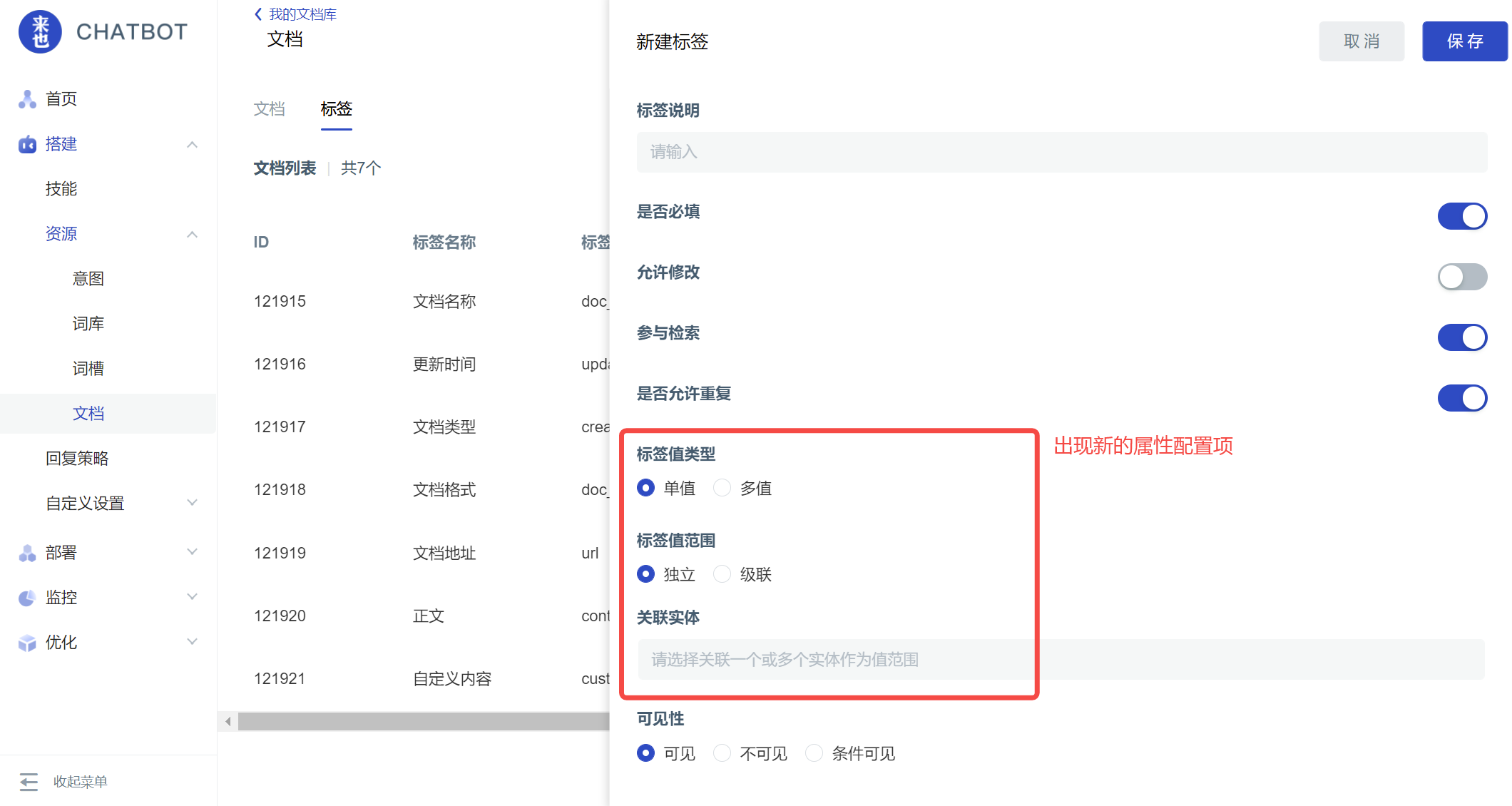Click the 部署 sidebar icon
Screen dimensions: 1512x806
click(x=27, y=553)
